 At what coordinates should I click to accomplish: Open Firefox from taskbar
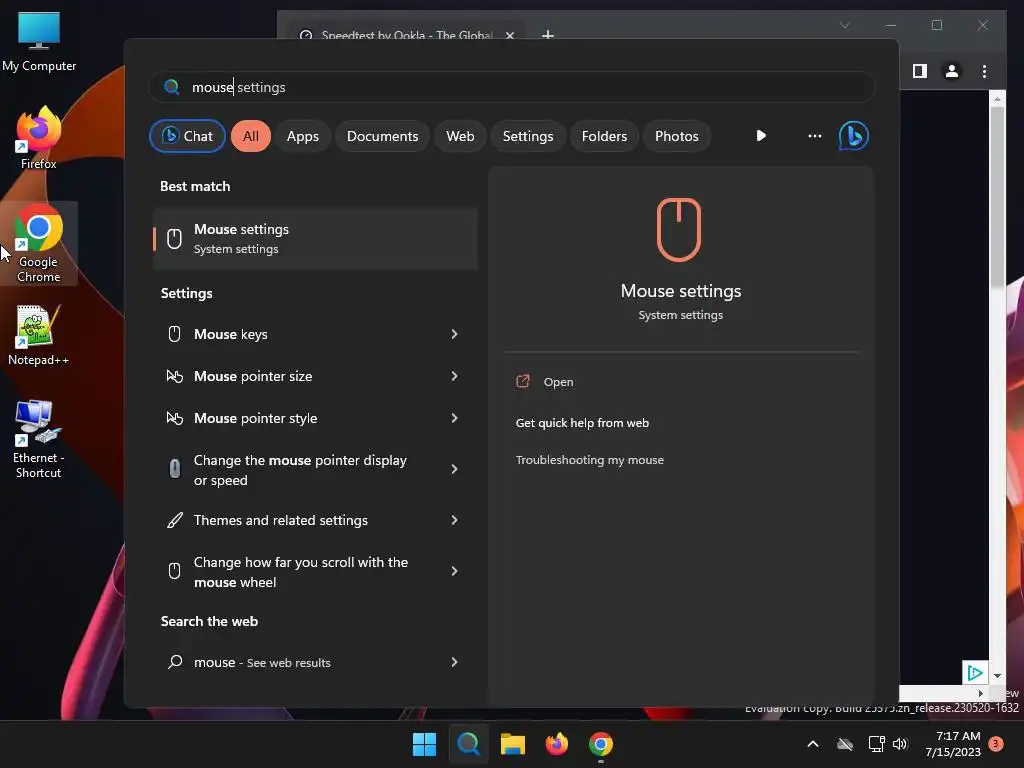point(556,744)
